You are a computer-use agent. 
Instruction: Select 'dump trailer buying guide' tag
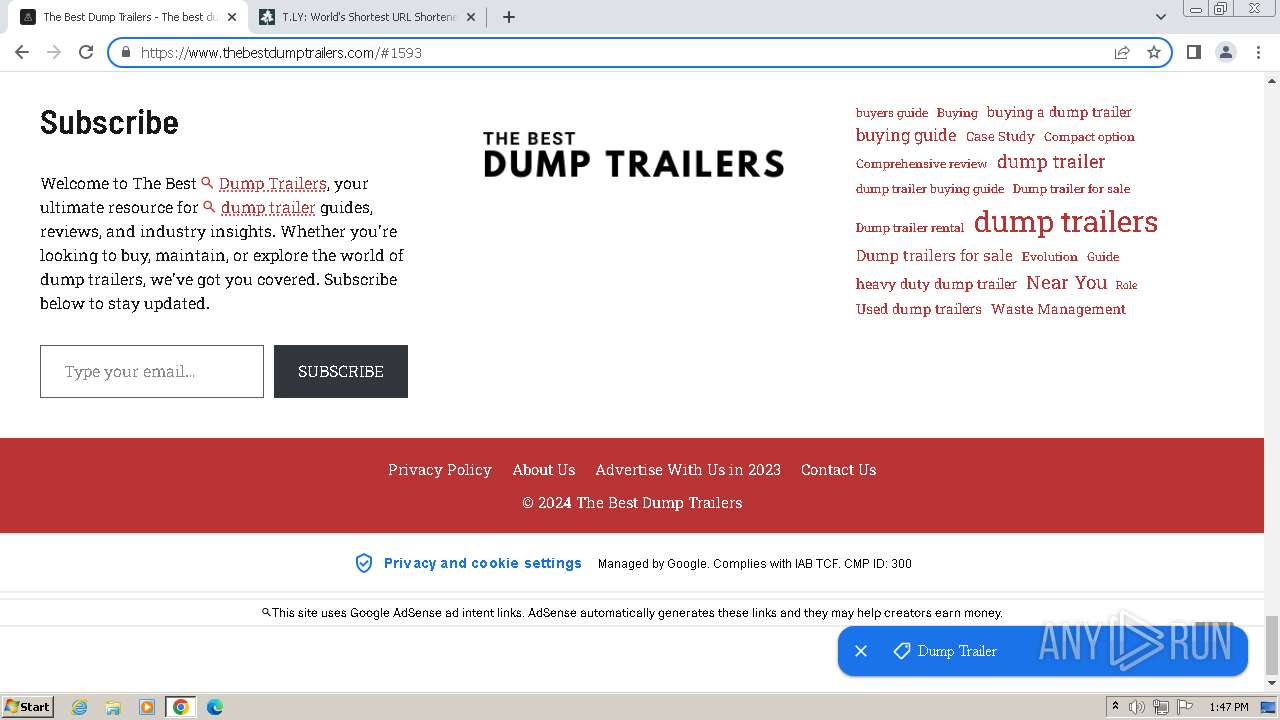pyautogui.click(x=930, y=189)
